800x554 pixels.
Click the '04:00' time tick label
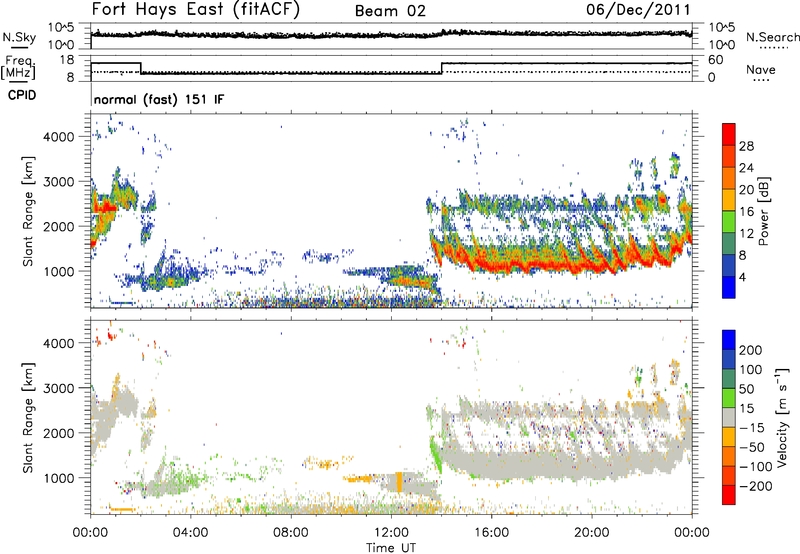click(190, 533)
